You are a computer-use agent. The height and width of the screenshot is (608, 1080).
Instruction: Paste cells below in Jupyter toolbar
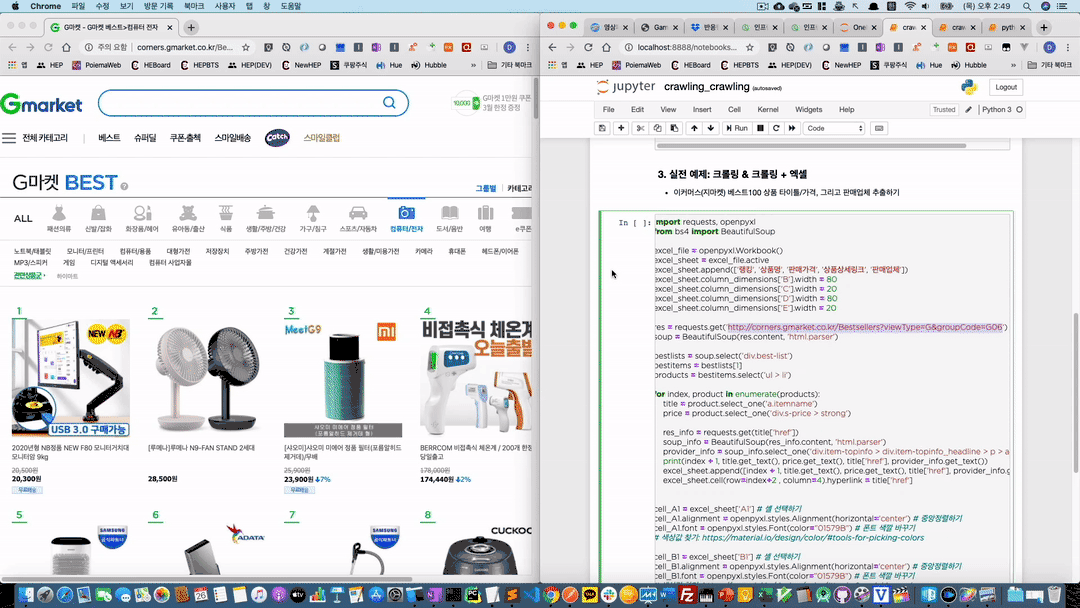[674, 128]
